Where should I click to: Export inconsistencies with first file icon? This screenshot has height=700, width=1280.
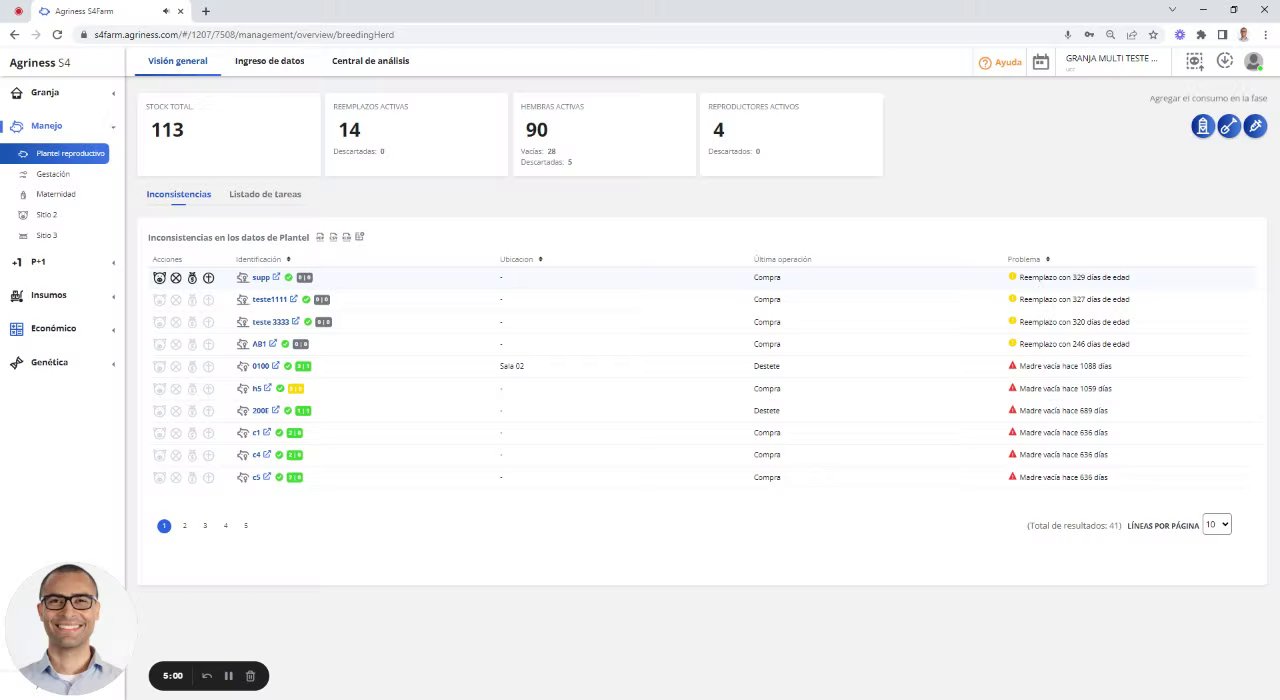(320, 237)
